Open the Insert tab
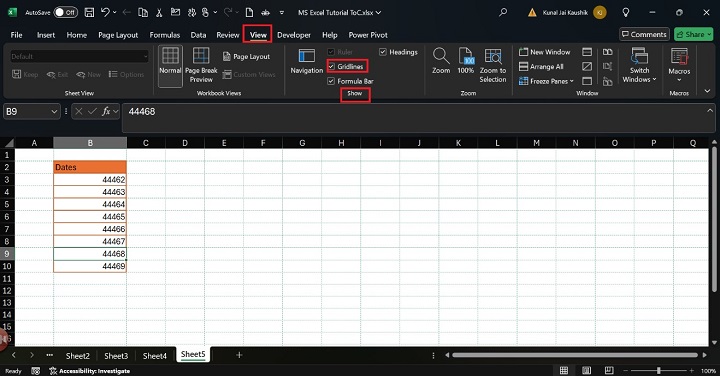The image size is (720, 376). coord(46,35)
